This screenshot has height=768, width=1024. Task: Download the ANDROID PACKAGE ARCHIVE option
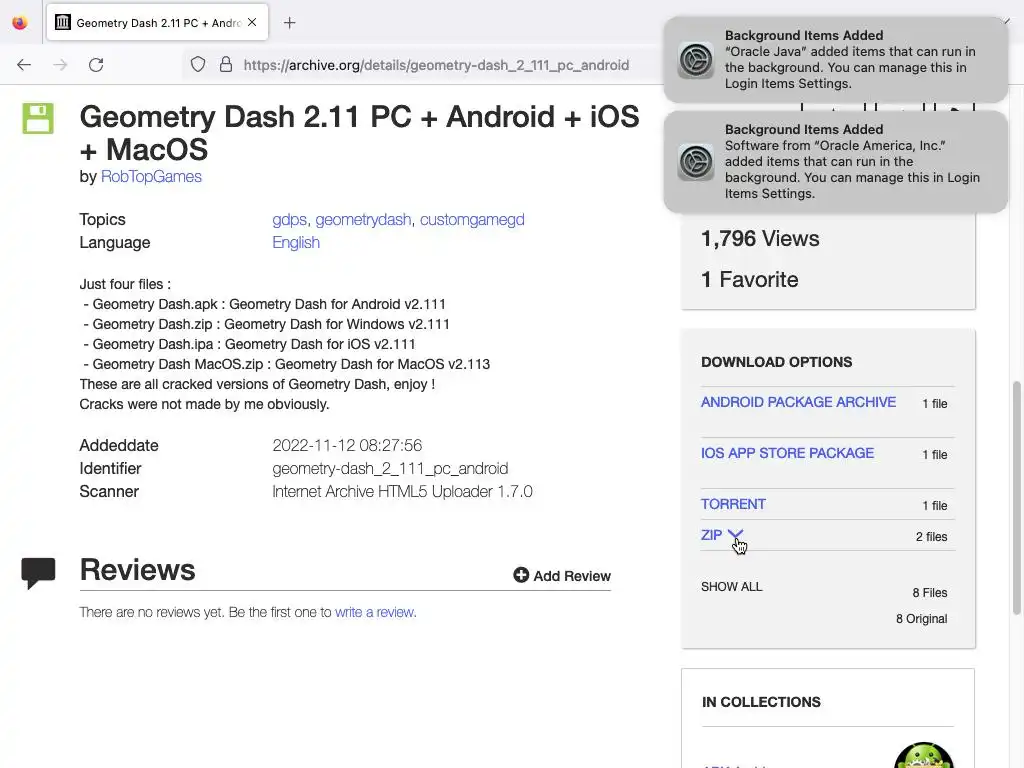(798, 402)
